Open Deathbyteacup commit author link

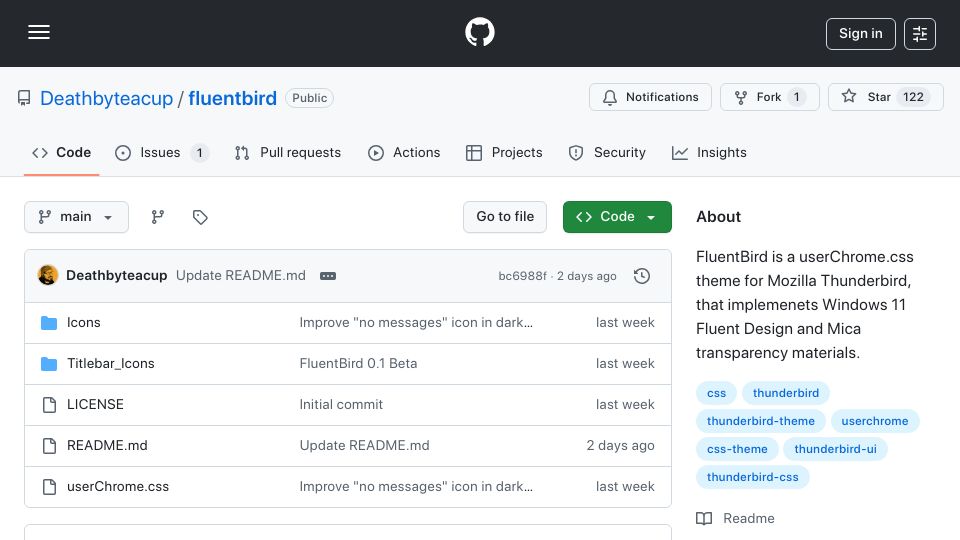pos(116,276)
